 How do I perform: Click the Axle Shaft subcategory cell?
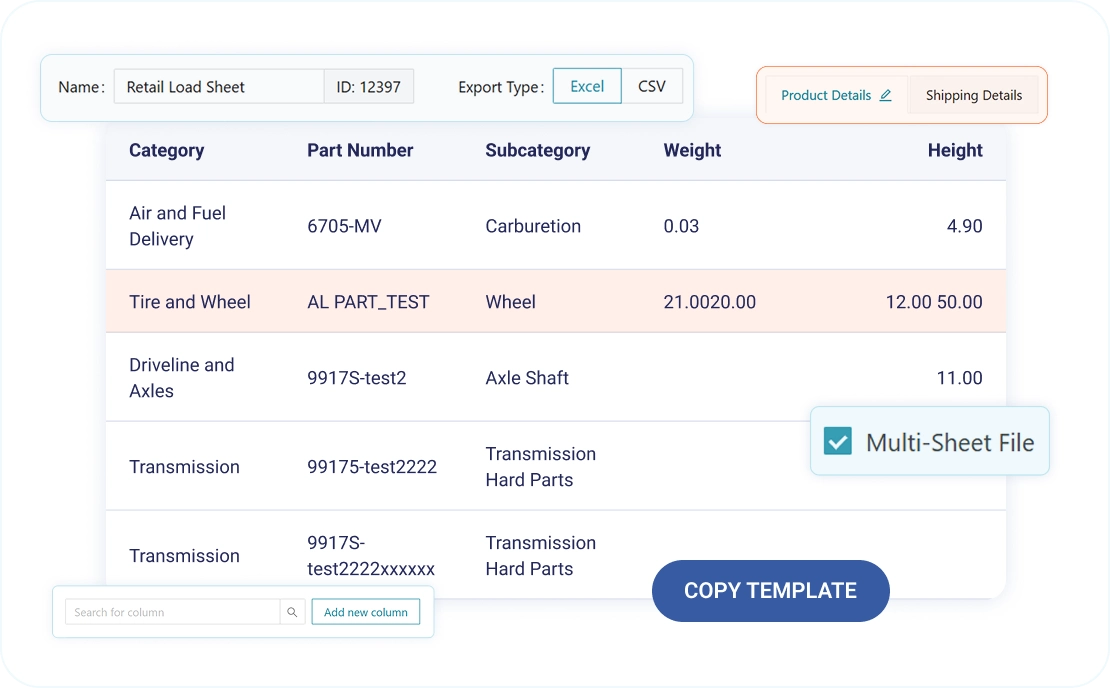click(527, 378)
